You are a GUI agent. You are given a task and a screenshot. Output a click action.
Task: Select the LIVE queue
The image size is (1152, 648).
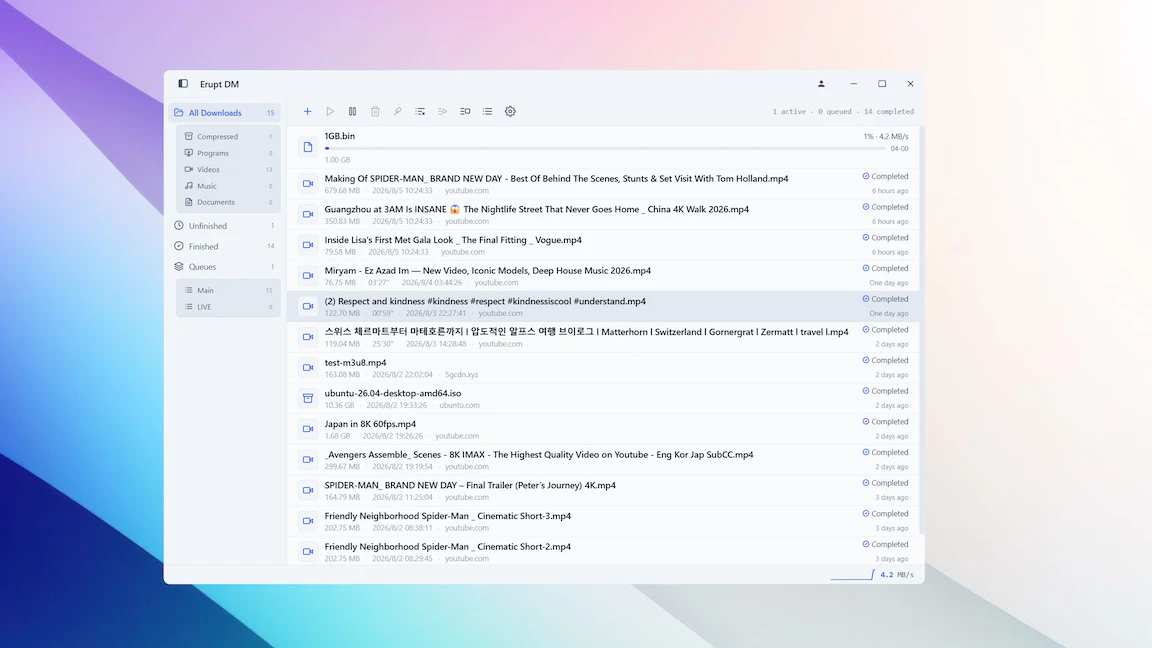coord(228,307)
